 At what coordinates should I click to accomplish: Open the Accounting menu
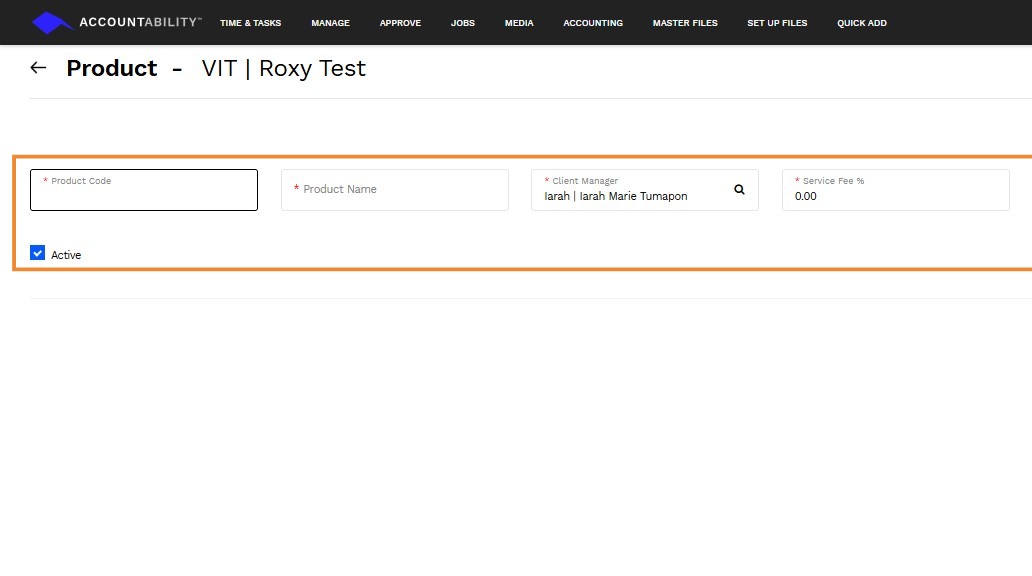click(593, 23)
